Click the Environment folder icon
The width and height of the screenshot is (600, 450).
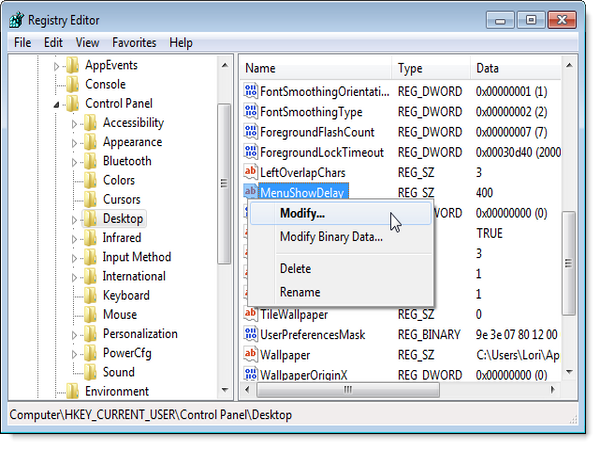(x=71, y=391)
